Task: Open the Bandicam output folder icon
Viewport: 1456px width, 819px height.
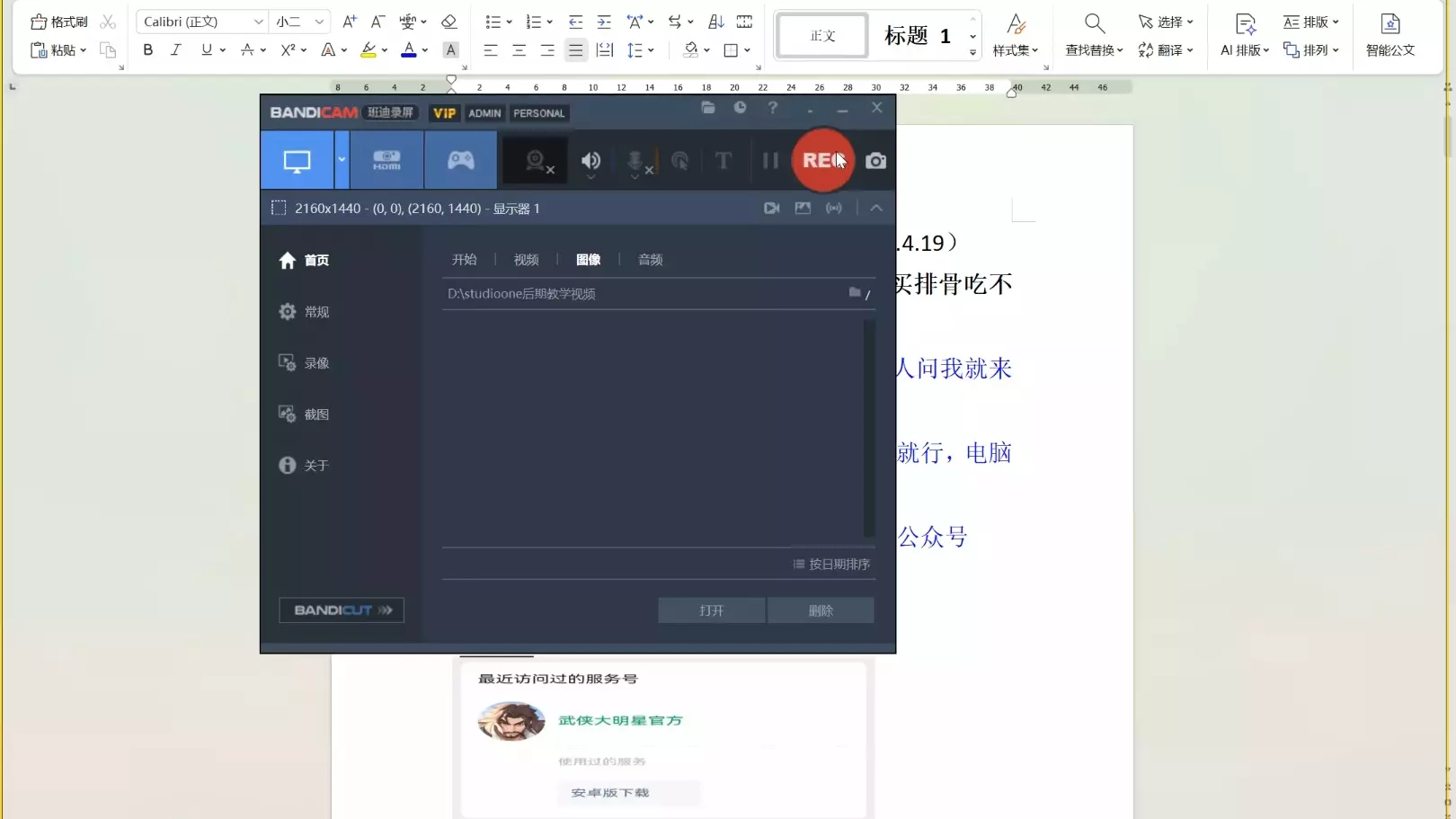Action: pos(708,108)
